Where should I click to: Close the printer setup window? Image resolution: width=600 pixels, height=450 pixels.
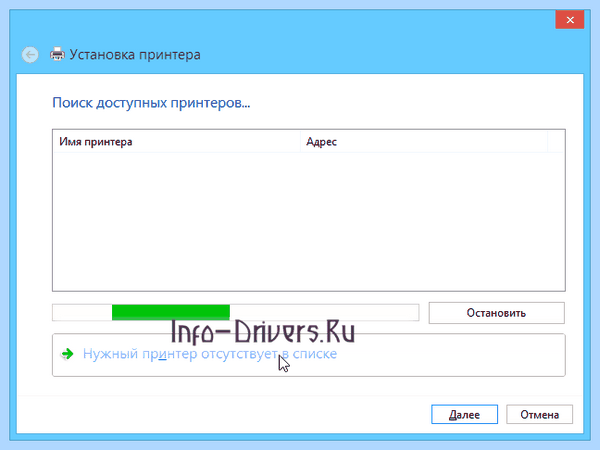click(x=569, y=20)
